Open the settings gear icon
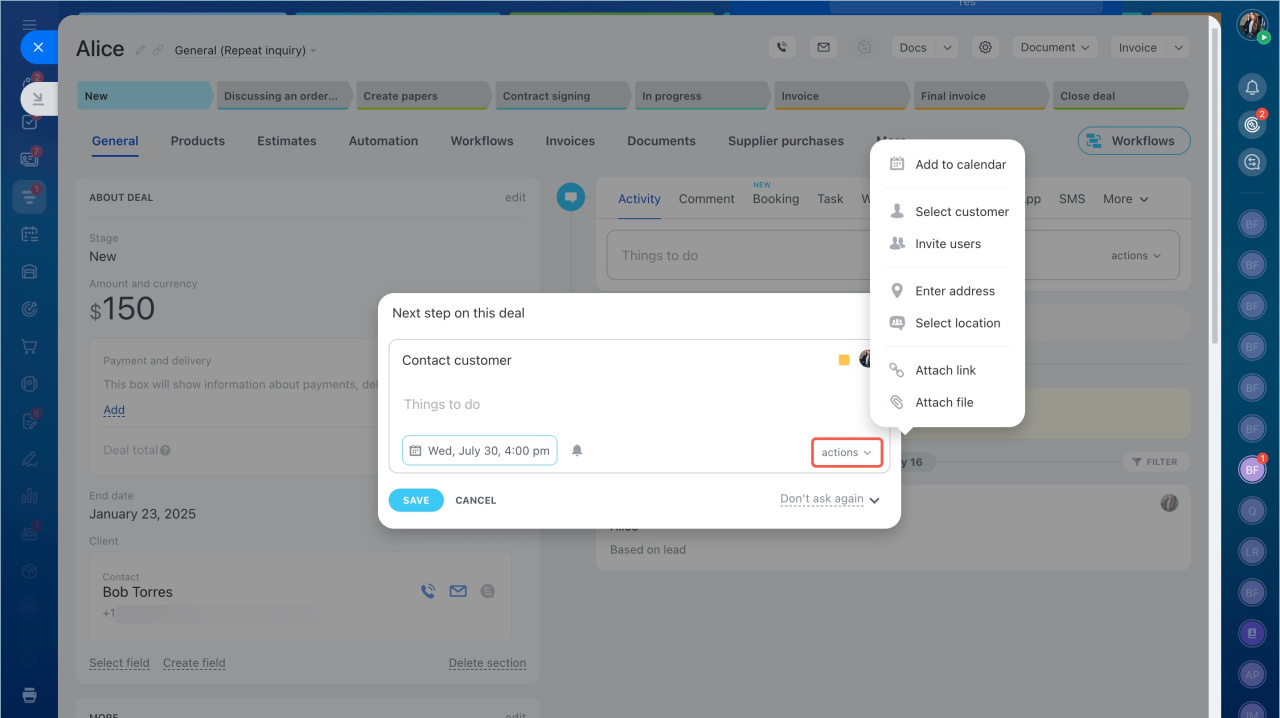 click(x=986, y=47)
